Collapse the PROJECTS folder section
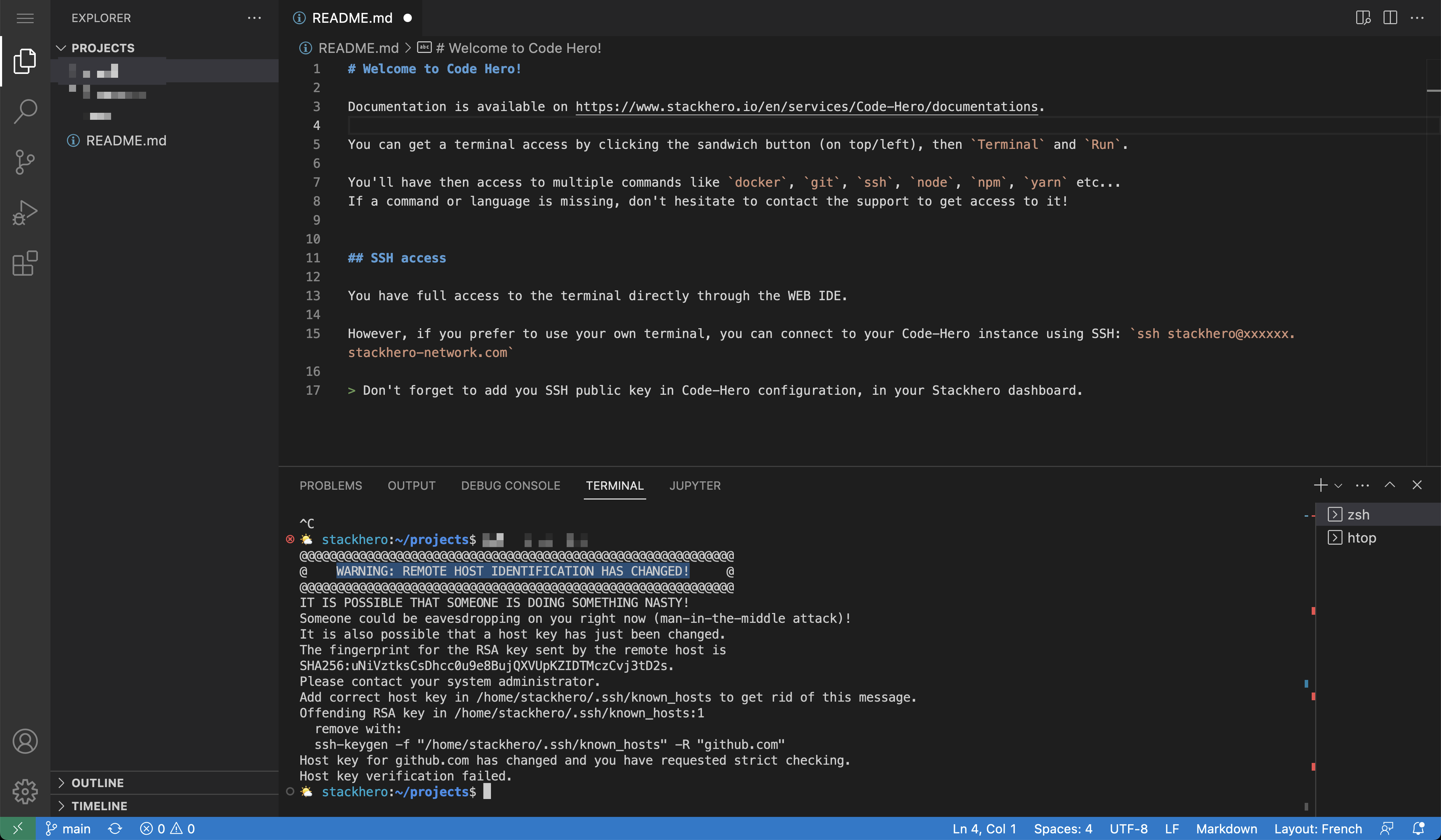The height and width of the screenshot is (840, 1441). pos(61,48)
